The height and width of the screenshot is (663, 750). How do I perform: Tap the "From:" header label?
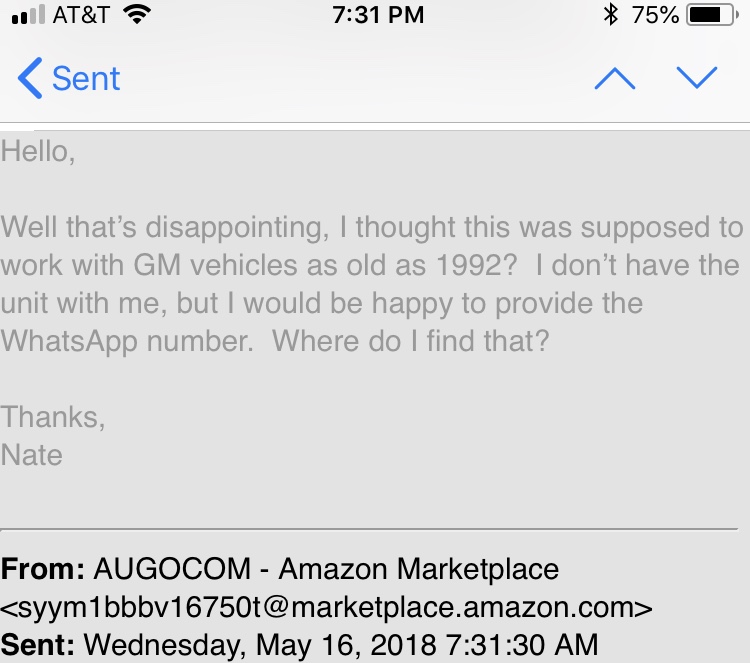pyautogui.click(x=43, y=570)
